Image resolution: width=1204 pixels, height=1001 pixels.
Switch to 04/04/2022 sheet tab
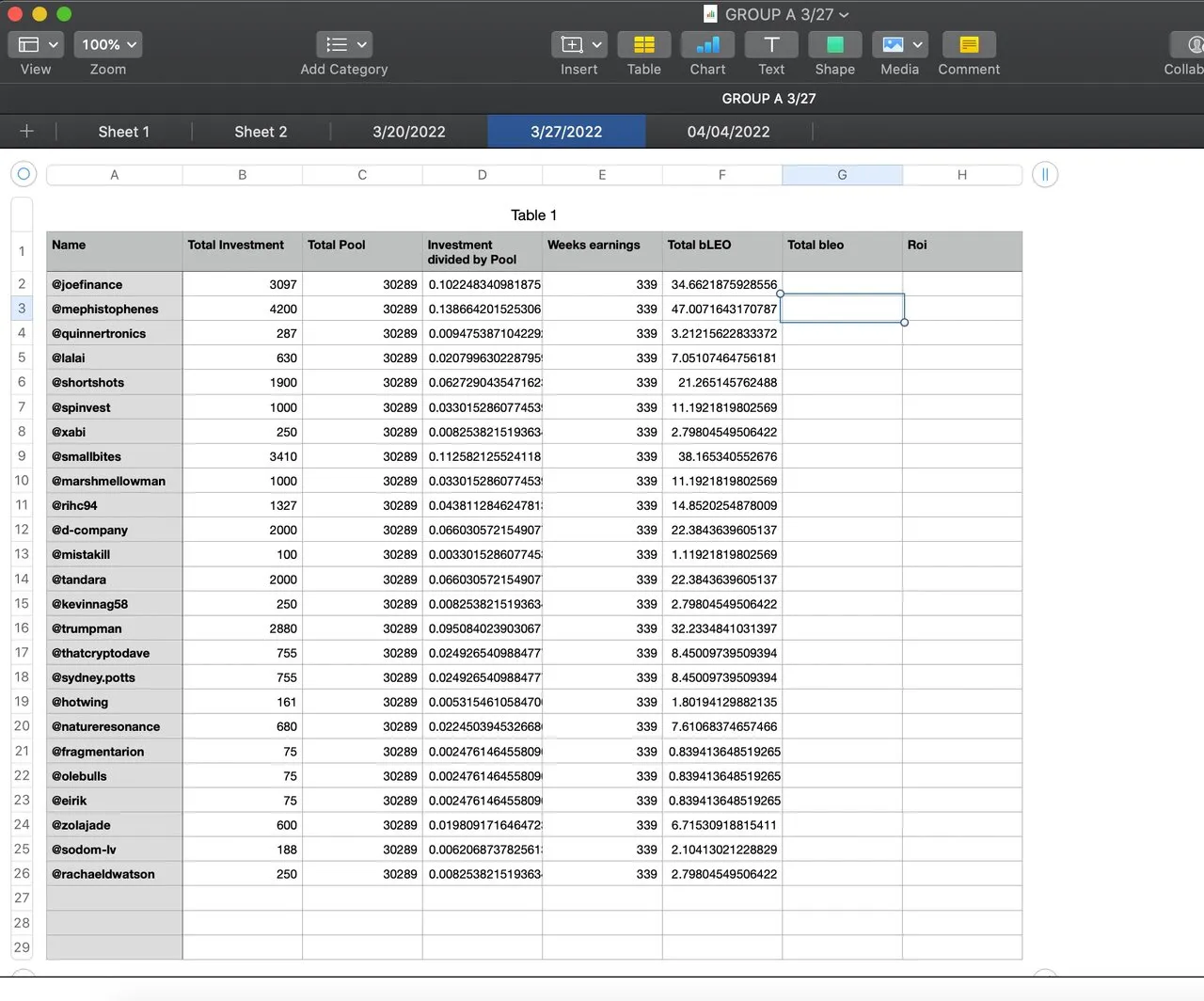(729, 132)
